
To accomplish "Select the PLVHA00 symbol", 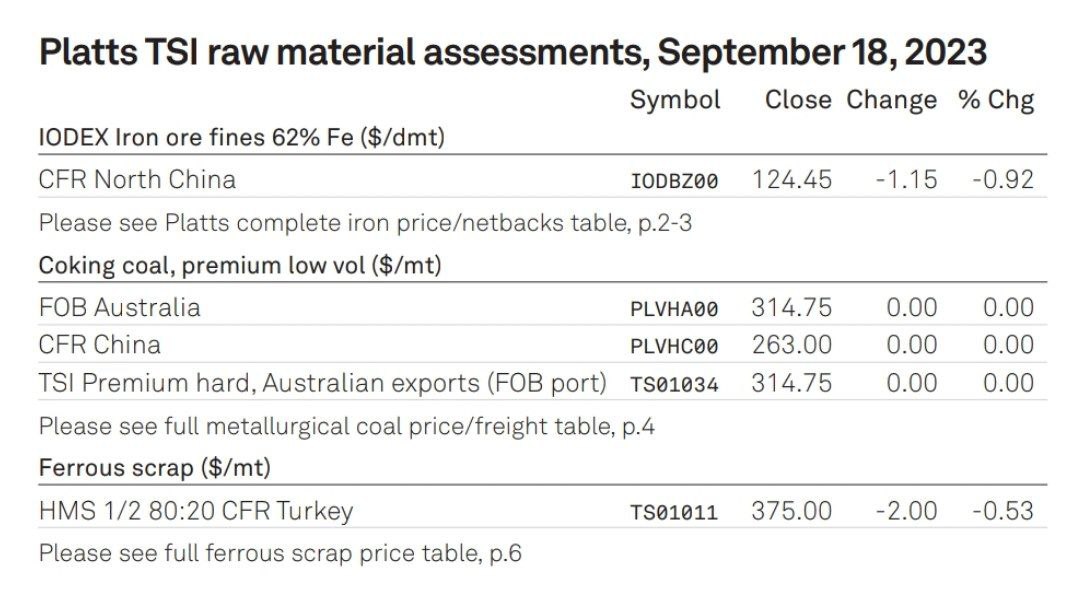I will (x=674, y=309).
